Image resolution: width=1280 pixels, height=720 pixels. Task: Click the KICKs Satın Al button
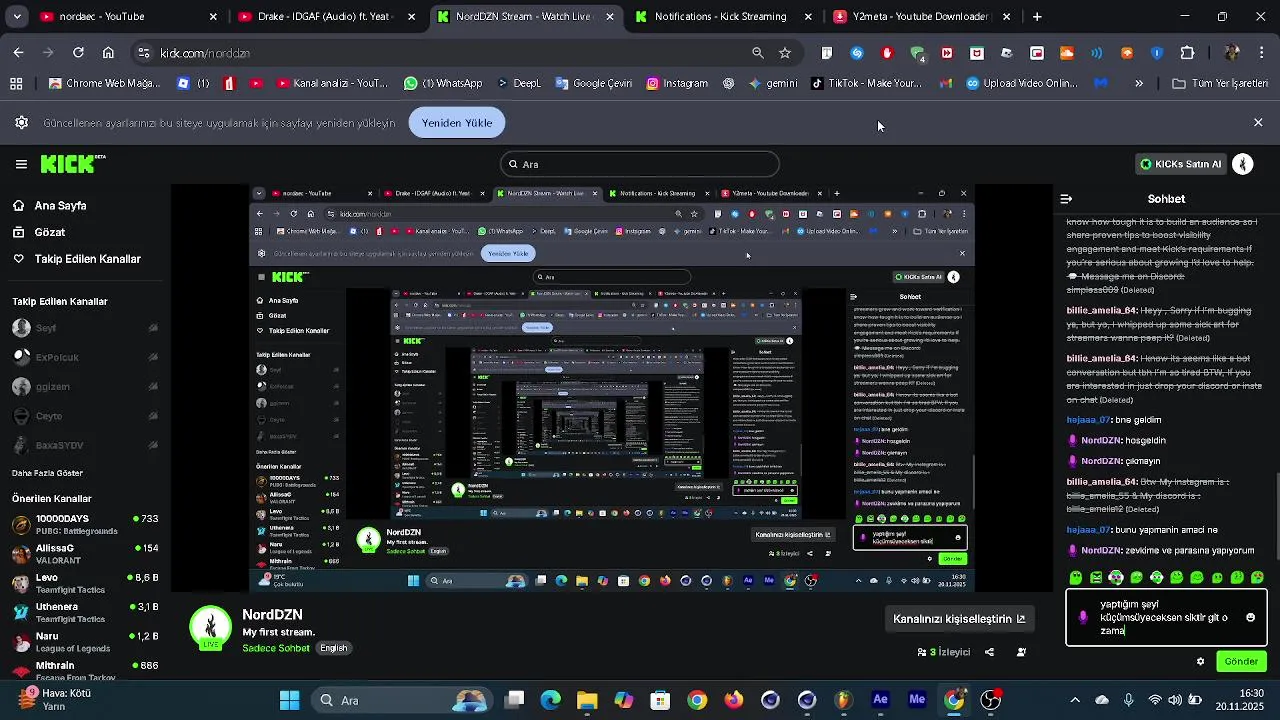1180,164
